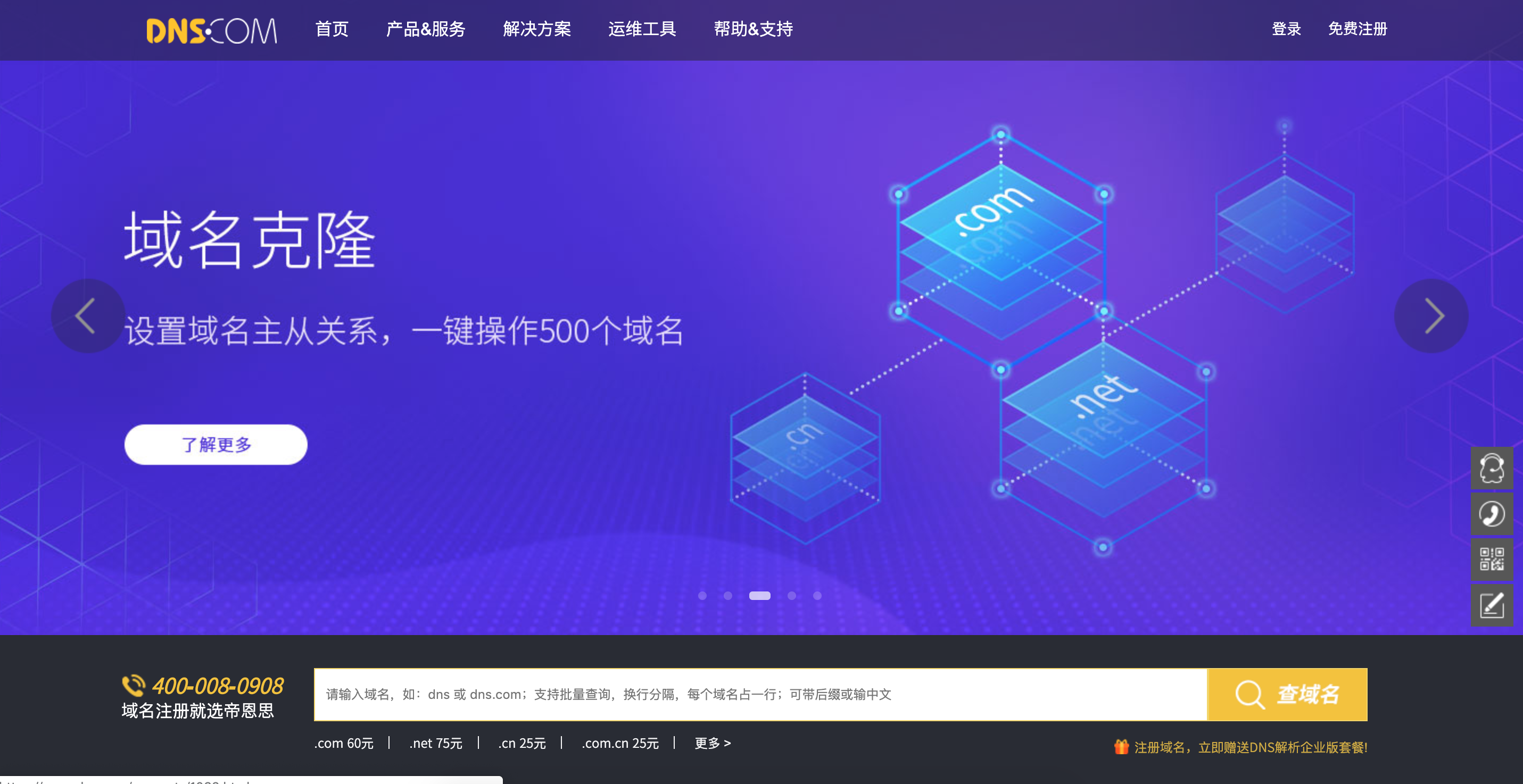This screenshot has width=1523, height=784.
Task: Click the 查域名 search button
Action: (1288, 694)
